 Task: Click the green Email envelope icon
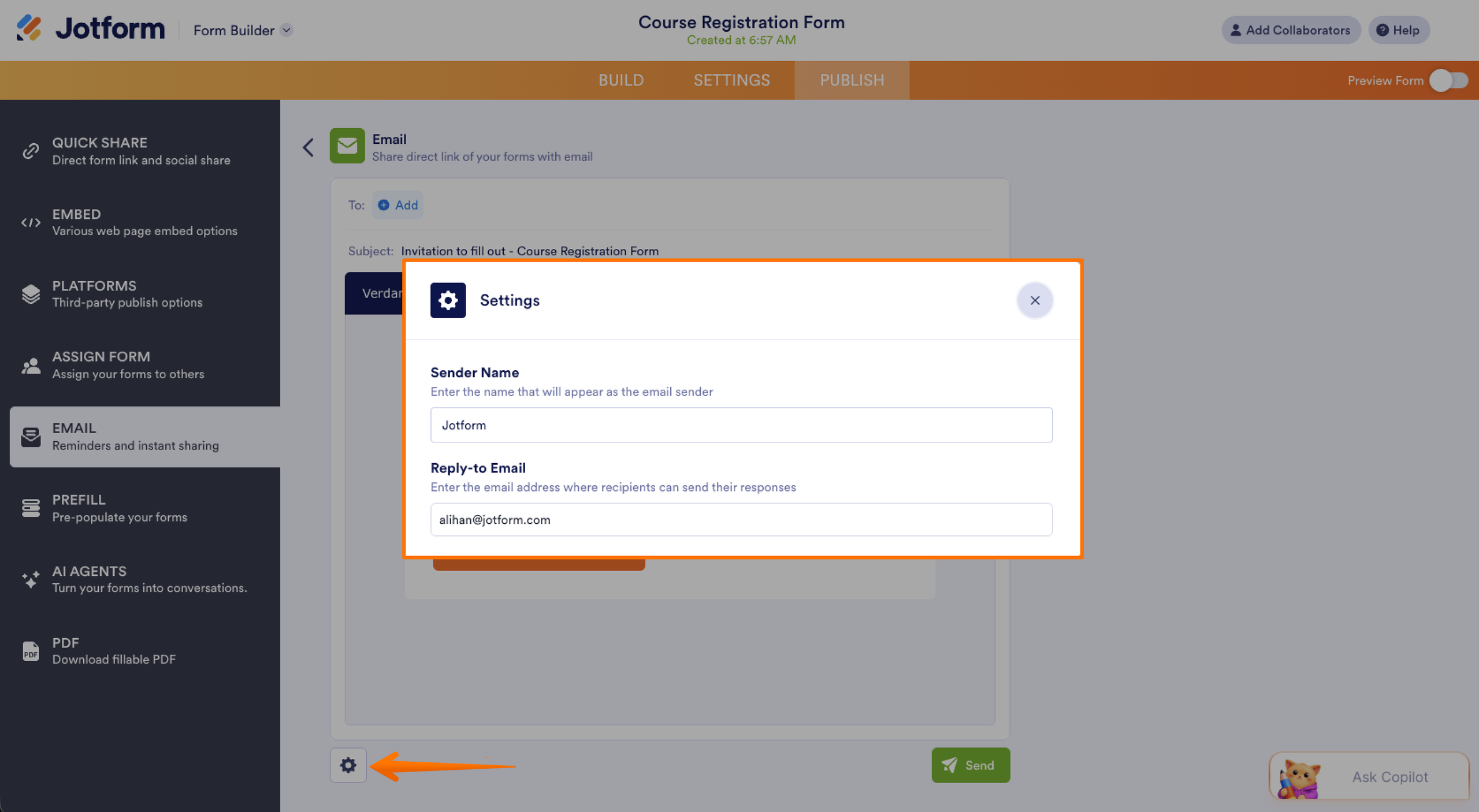[x=347, y=146]
